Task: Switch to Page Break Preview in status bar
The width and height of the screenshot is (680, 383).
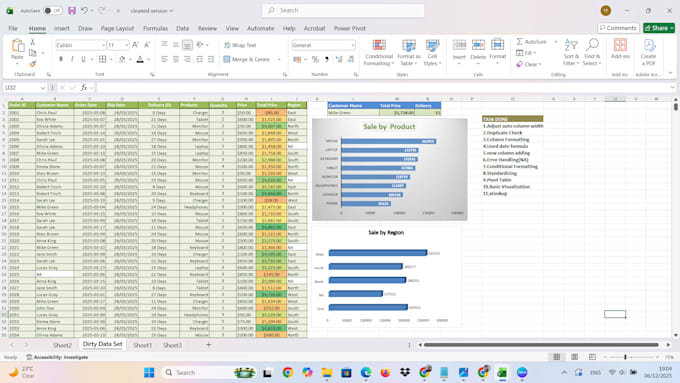Action: pyautogui.click(x=592, y=357)
